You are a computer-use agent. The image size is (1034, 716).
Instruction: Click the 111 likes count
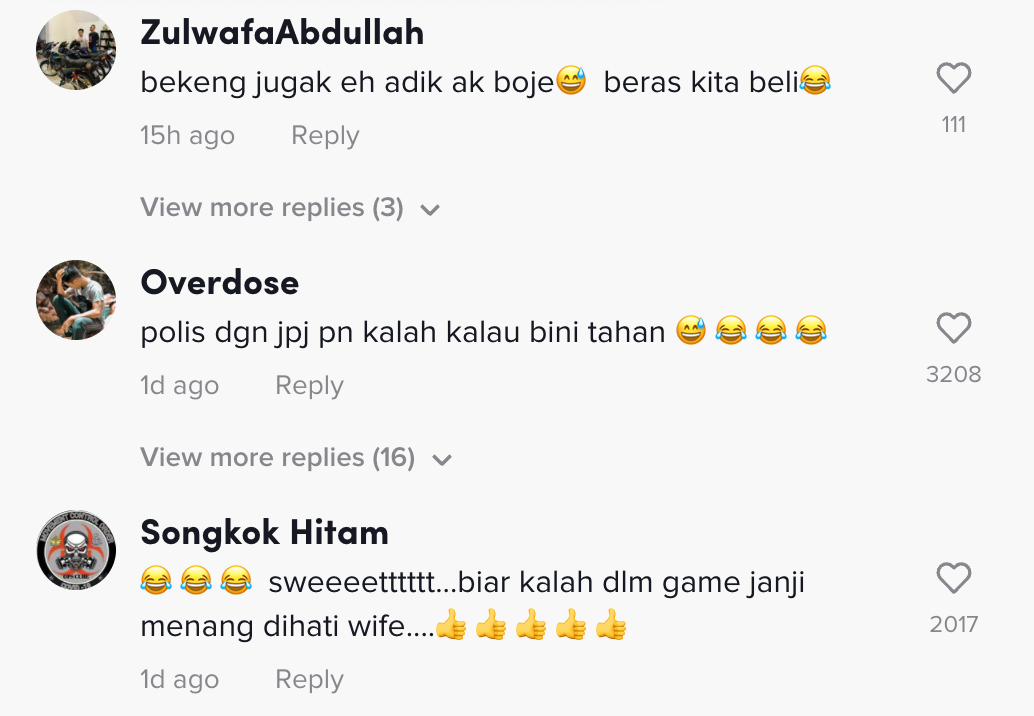954,125
